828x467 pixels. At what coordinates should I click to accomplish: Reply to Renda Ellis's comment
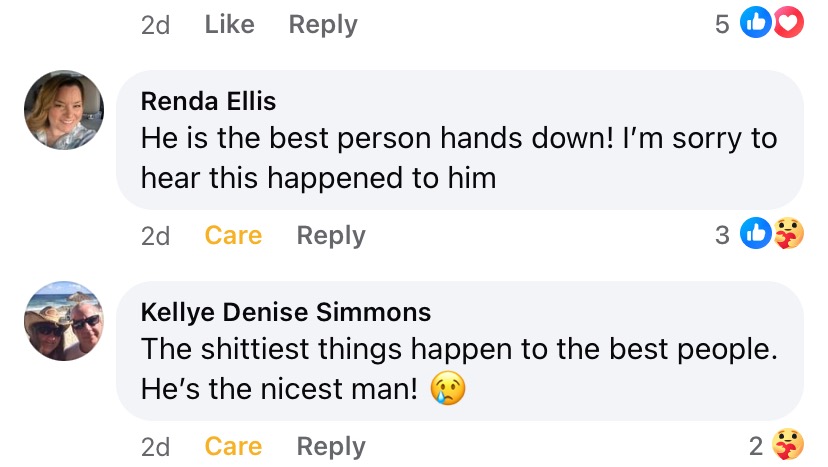pyautogui.click(x=331, y=236)
